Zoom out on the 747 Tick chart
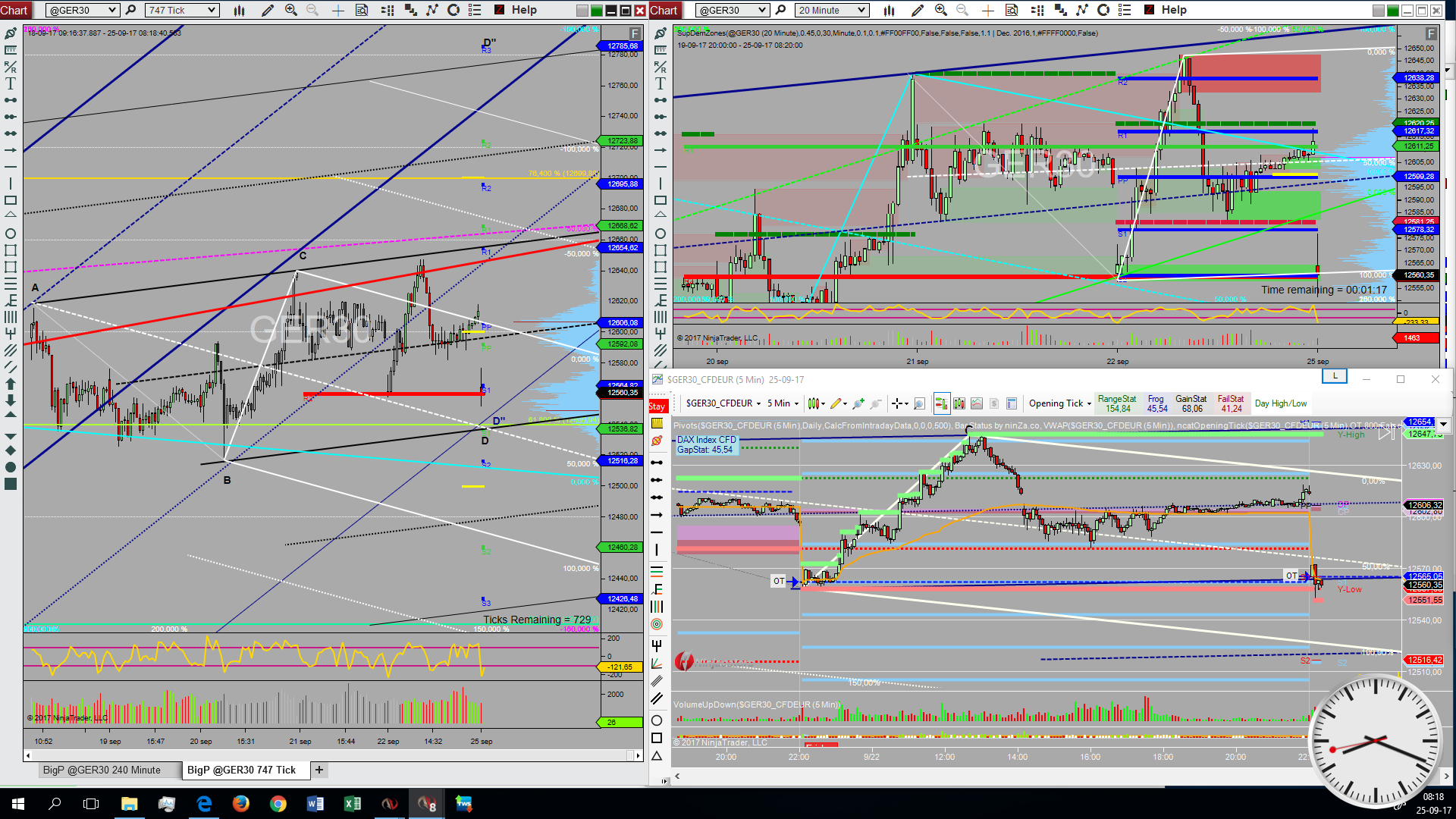The height and width of the screenshot is (819, 1456). [312, 10]
